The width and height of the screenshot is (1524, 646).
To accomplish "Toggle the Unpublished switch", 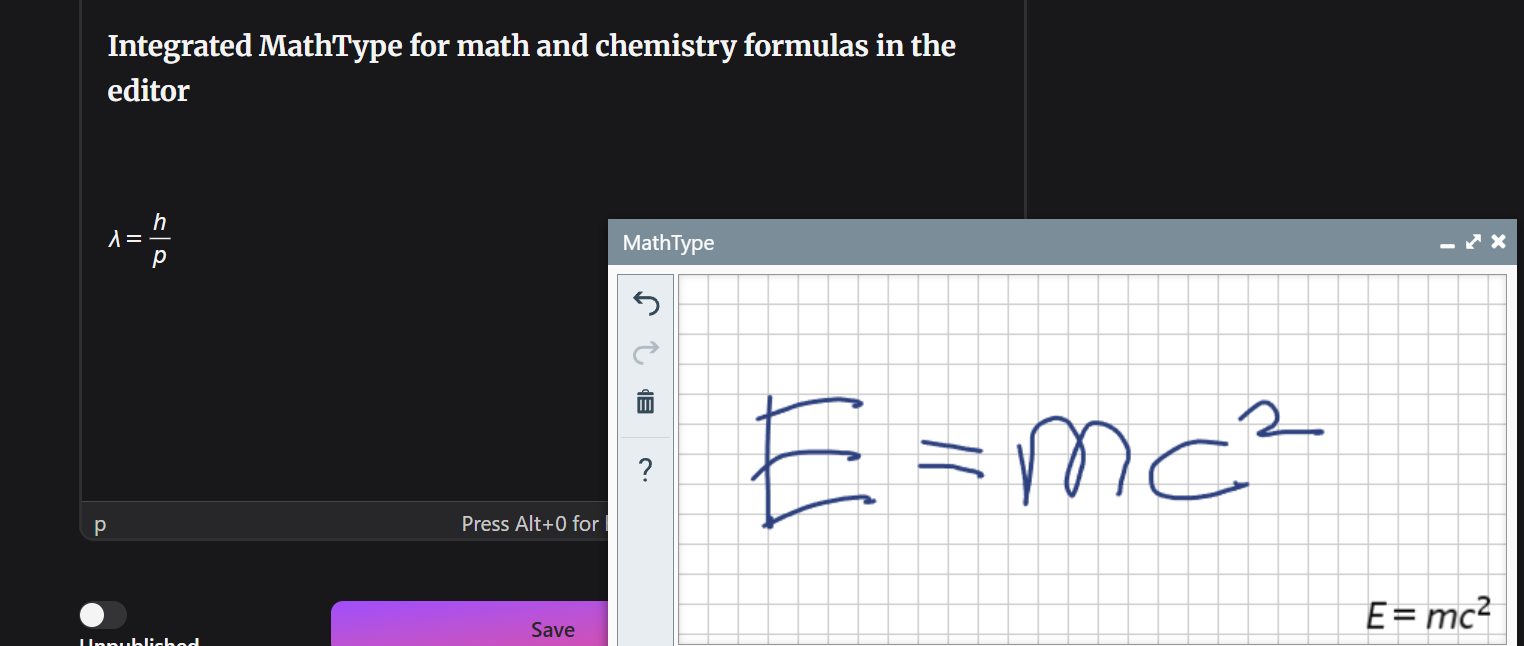I will (103, 615).
